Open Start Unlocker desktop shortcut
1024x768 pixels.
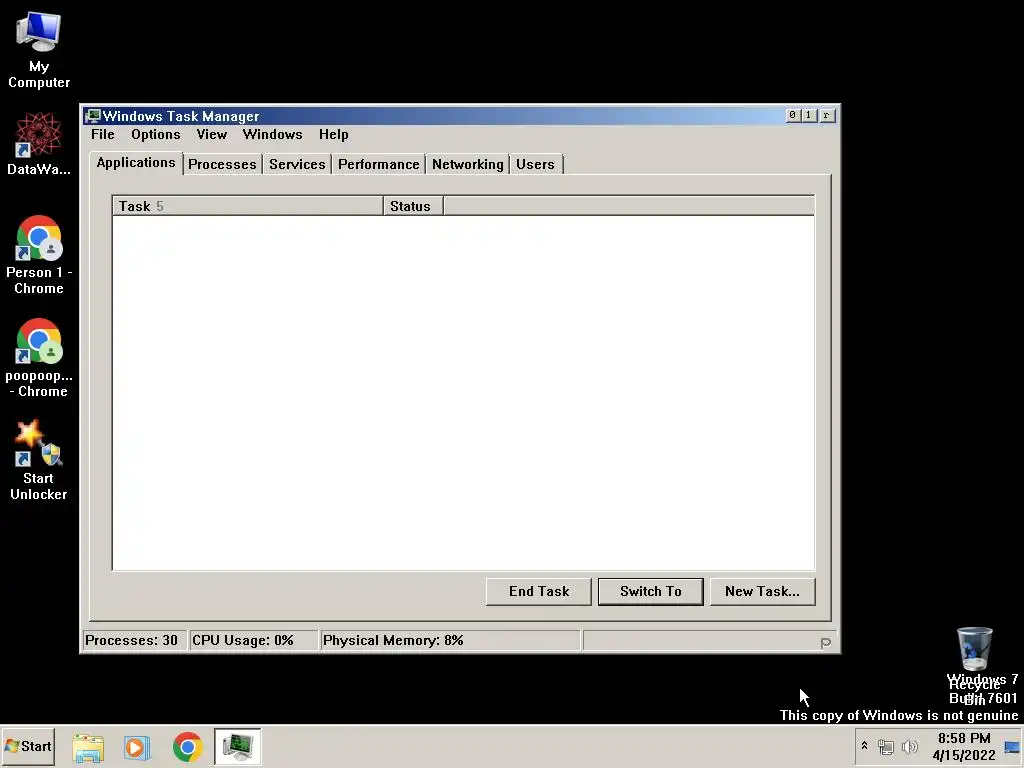[x=39, y=460]
